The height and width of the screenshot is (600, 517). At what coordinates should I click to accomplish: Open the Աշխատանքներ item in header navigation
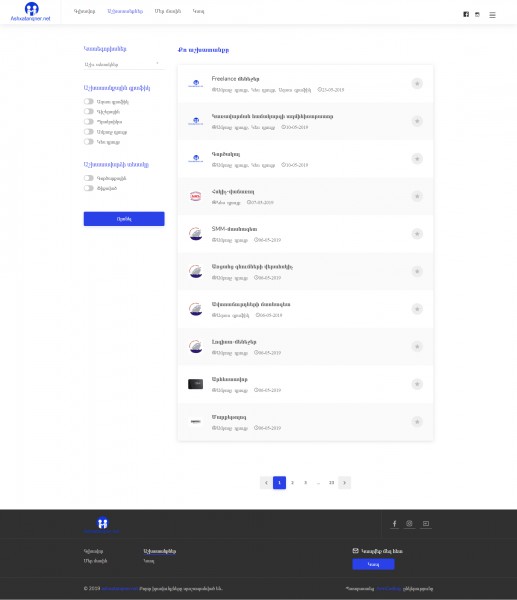point(125,11)
